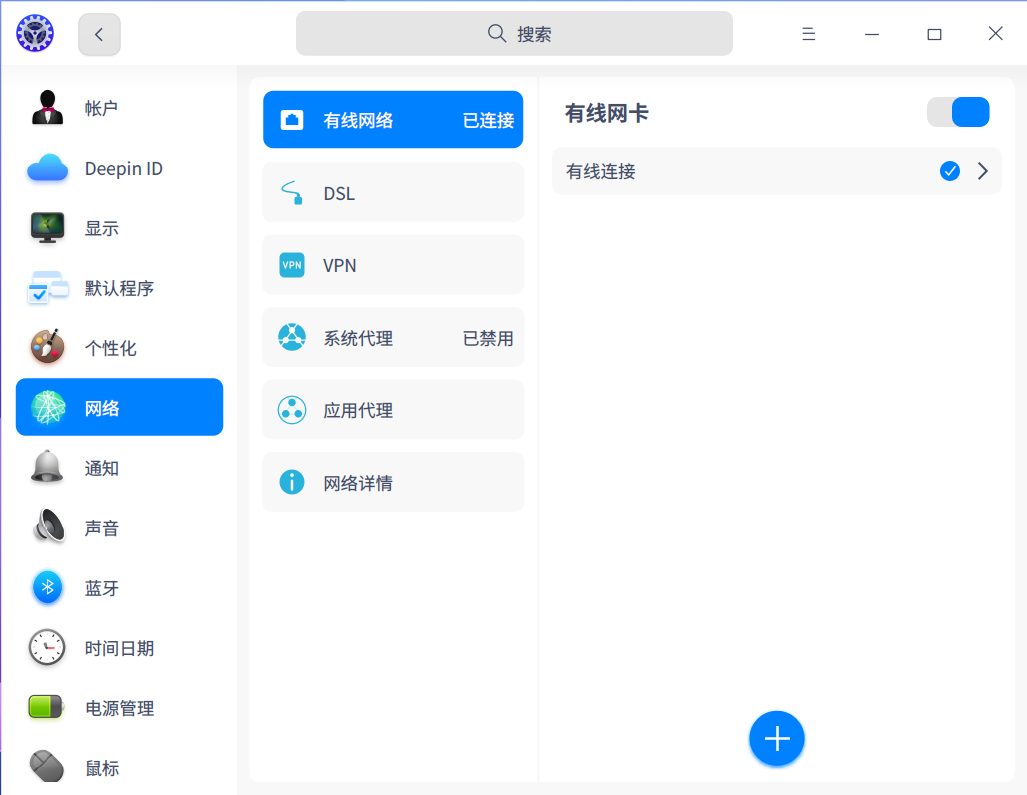Add a new wired connection with plus button
Viewport: 1027px width, 795px height.
point(777,738)
